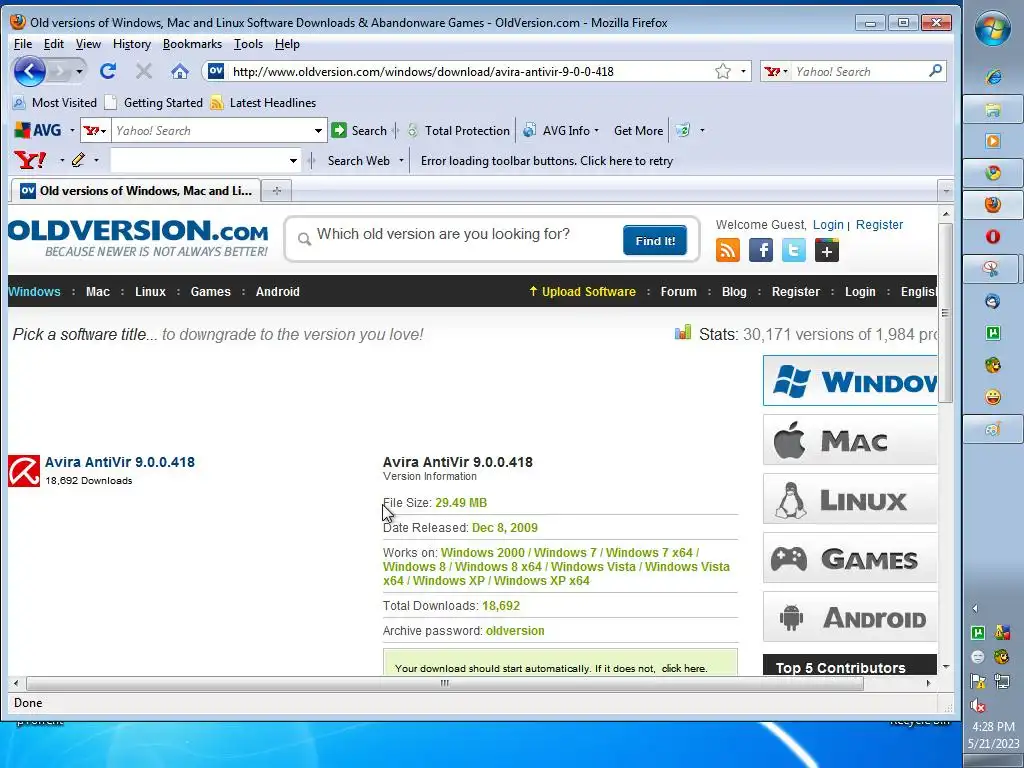Go to the Firefox Home page icon
The width and height of the screenshot is (1024, 768).
180,71
